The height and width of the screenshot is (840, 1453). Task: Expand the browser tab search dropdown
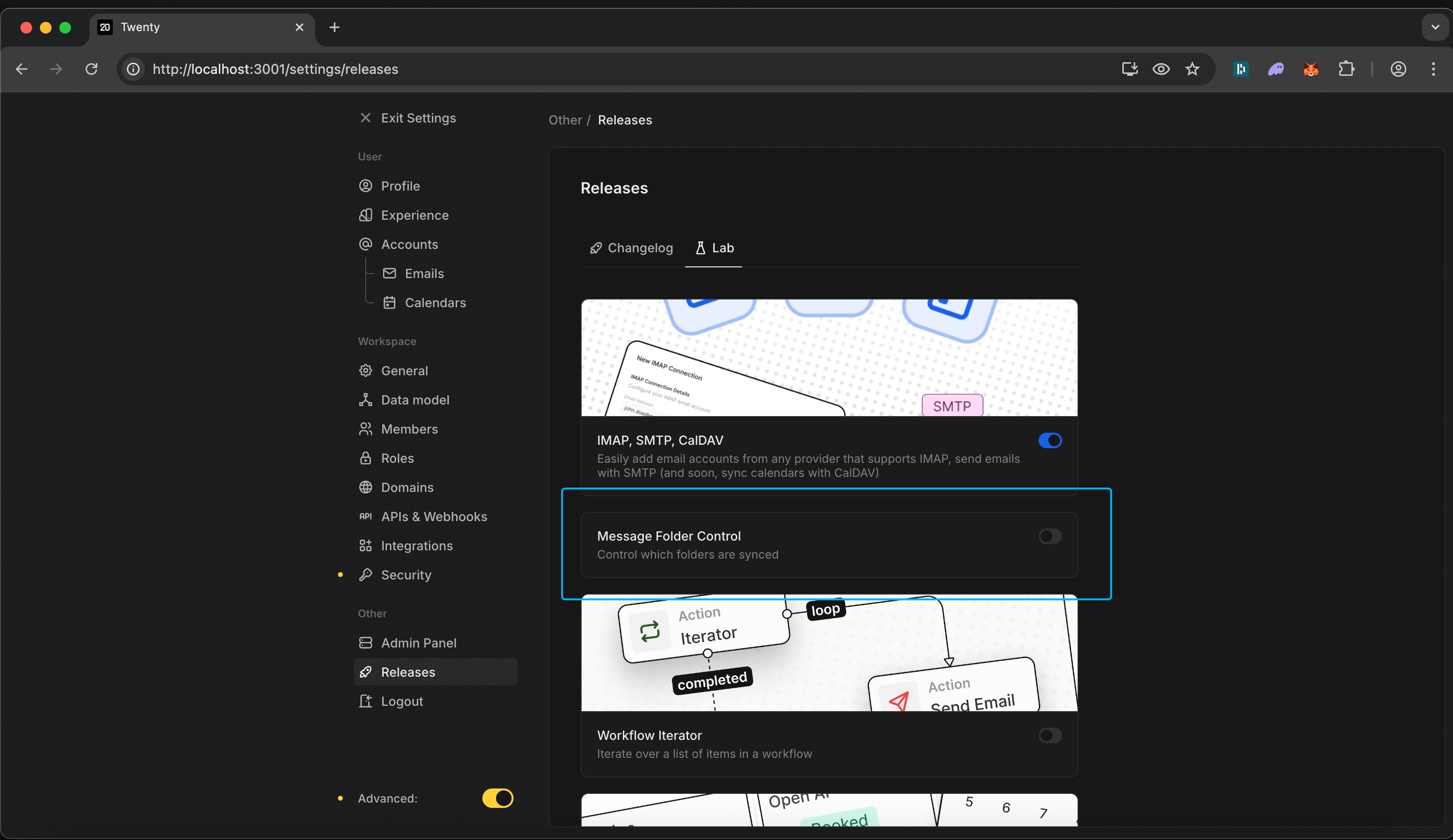coord(1435,27)
